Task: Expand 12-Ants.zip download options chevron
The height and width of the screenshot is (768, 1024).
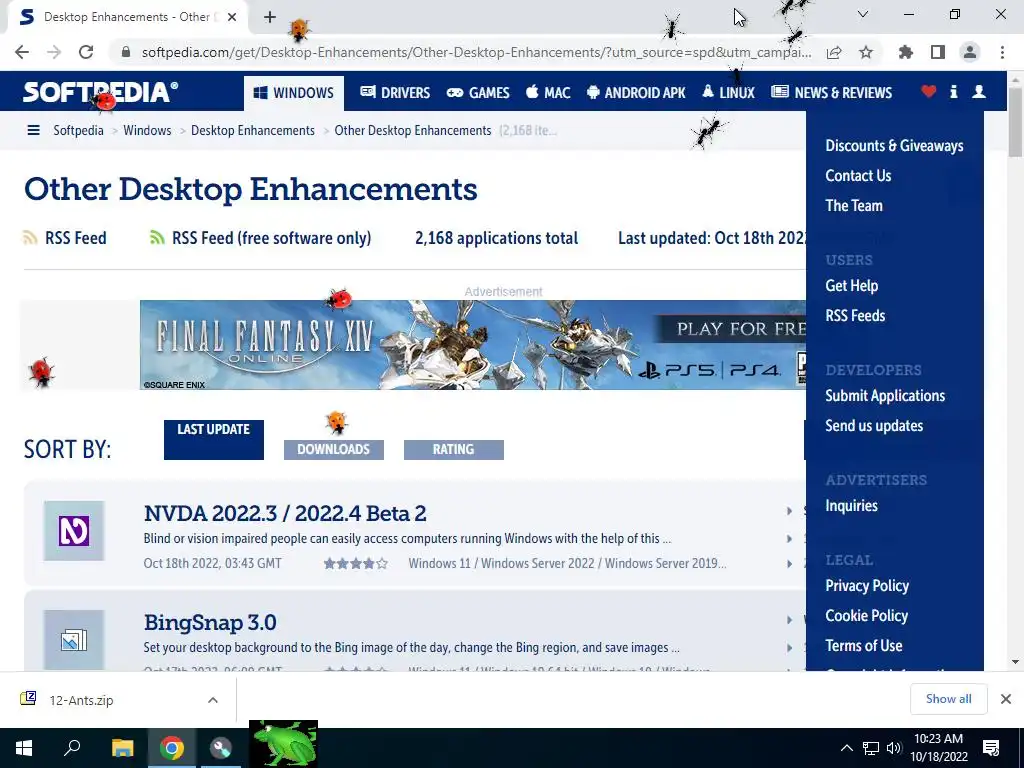Action: (x=213, y=700)
